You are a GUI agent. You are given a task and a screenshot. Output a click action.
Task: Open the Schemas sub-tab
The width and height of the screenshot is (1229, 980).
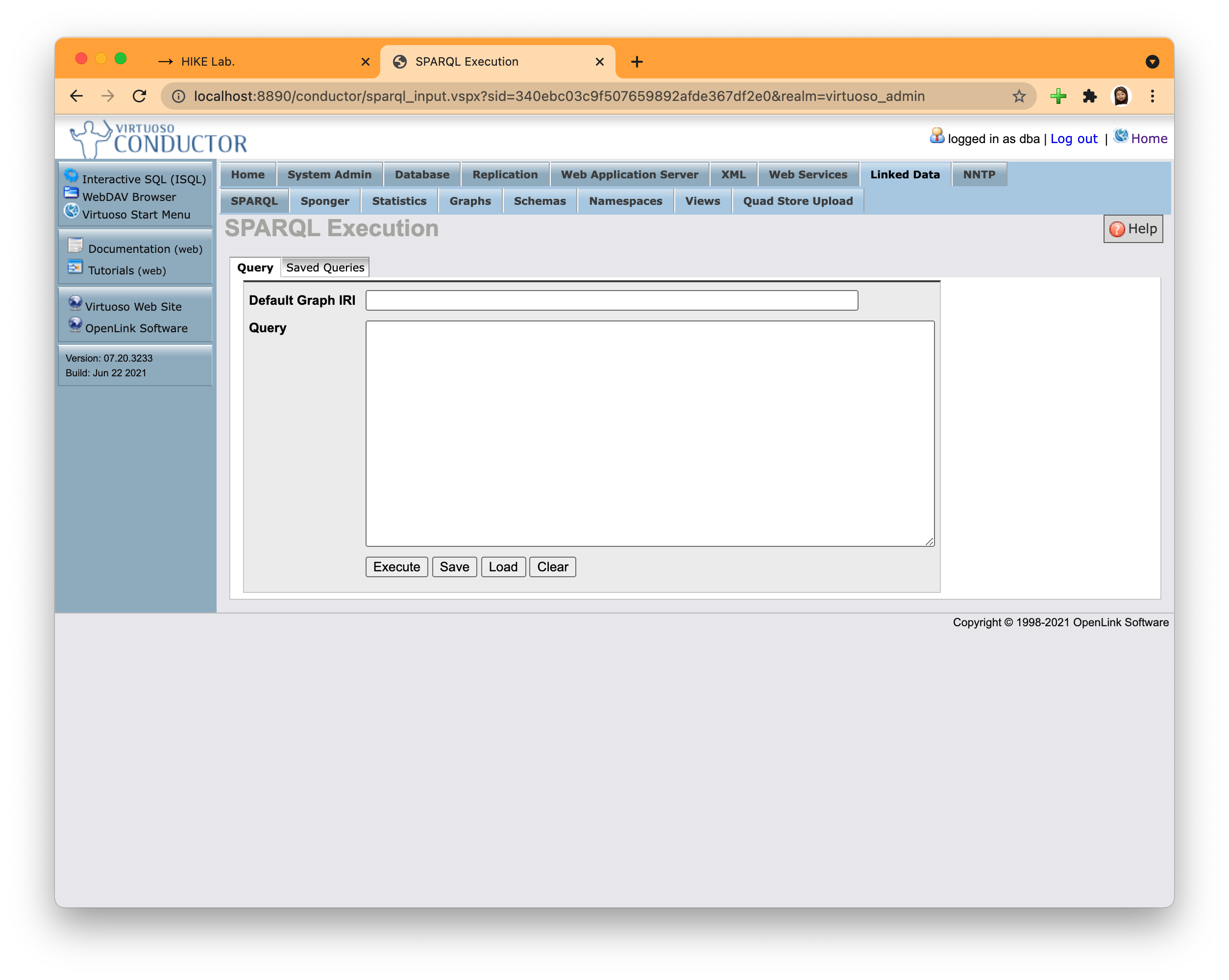pos(539,201)
